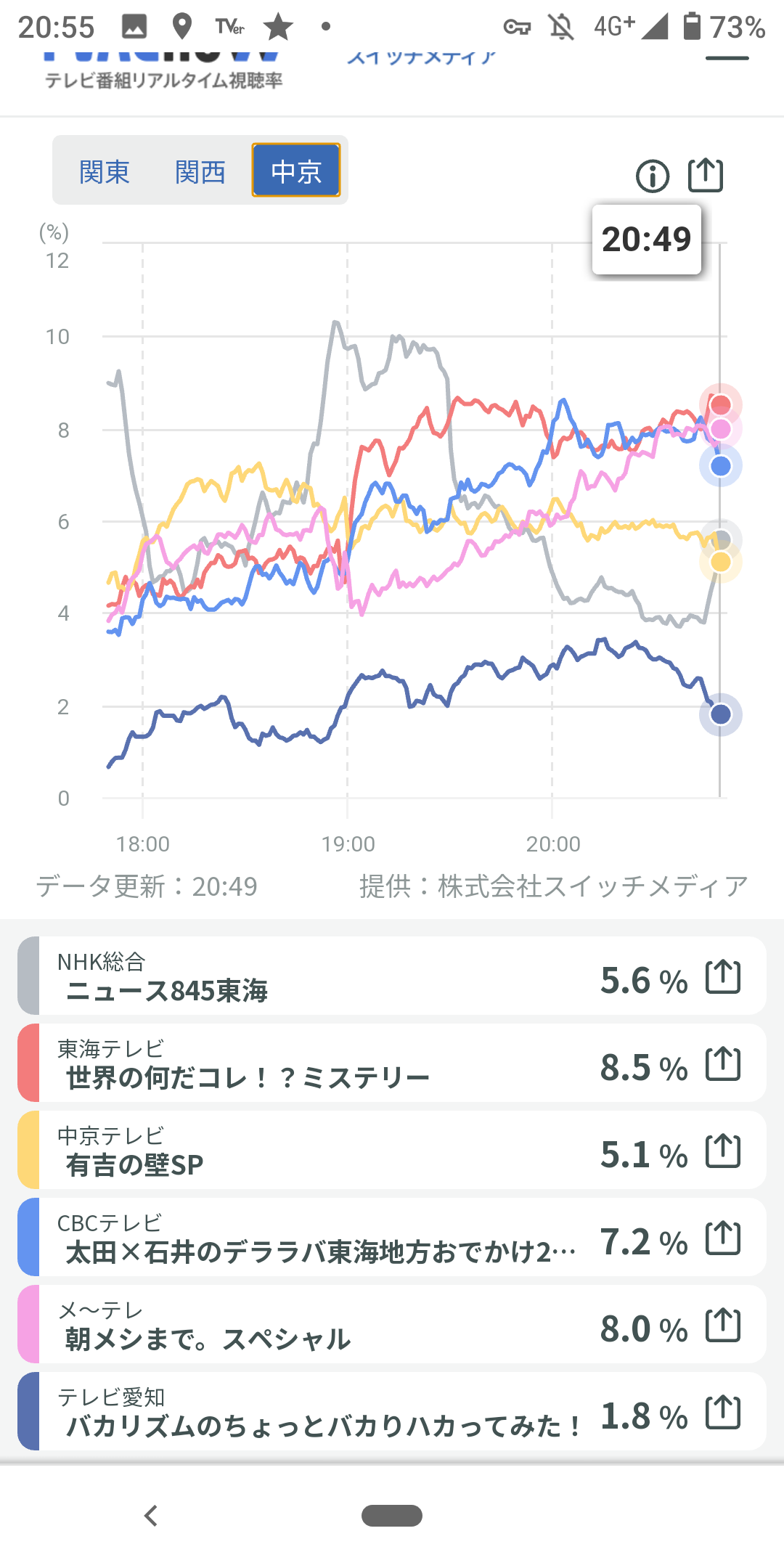Share the 中京テレビ rating row
The width and height of the screenshot is (784, 1568).
(723, 1151)
